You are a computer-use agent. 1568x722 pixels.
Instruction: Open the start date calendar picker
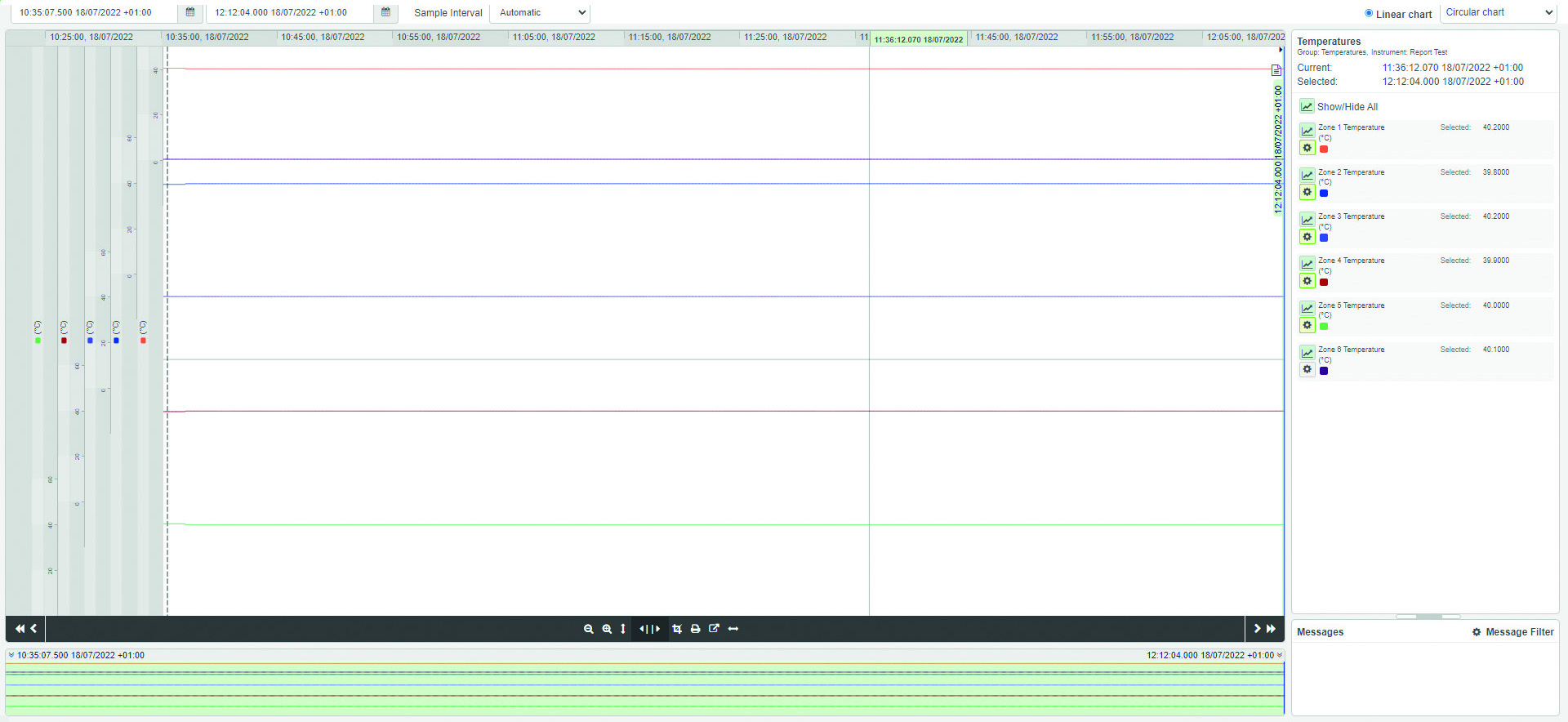tap(190, 12)
